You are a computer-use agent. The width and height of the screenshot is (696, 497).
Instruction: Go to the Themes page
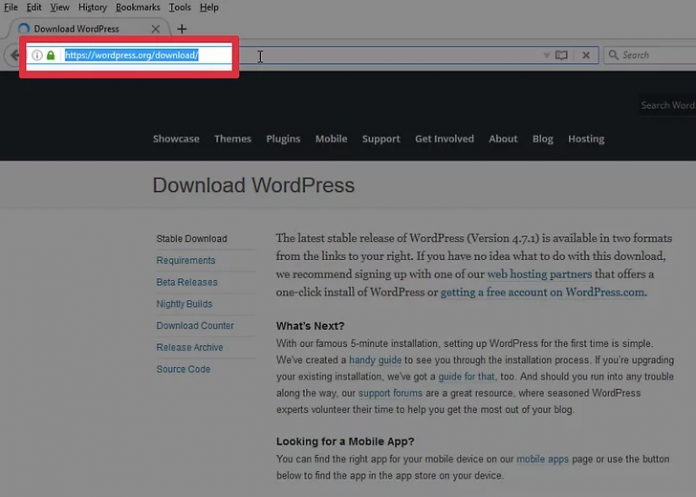[232, 139]
